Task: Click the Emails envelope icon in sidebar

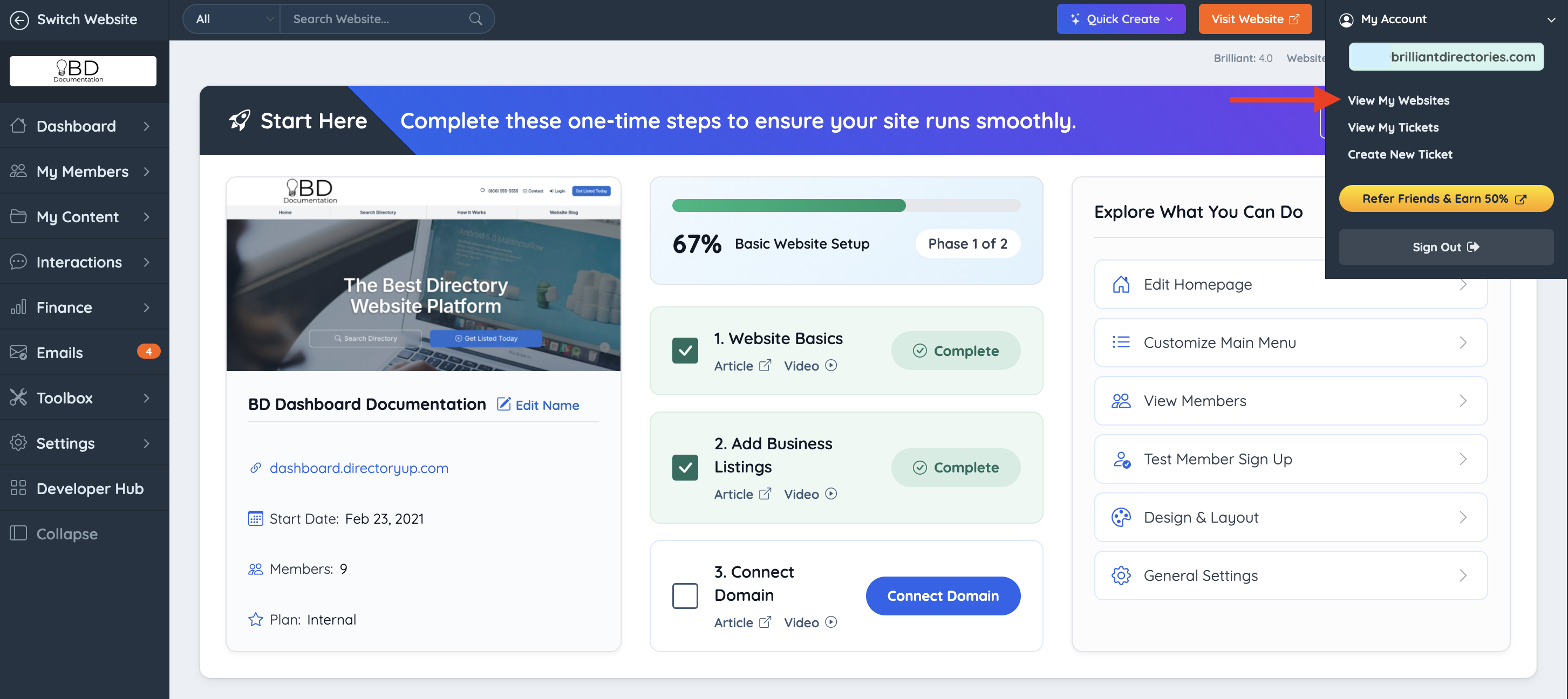Action: click(x=18, y=352)
